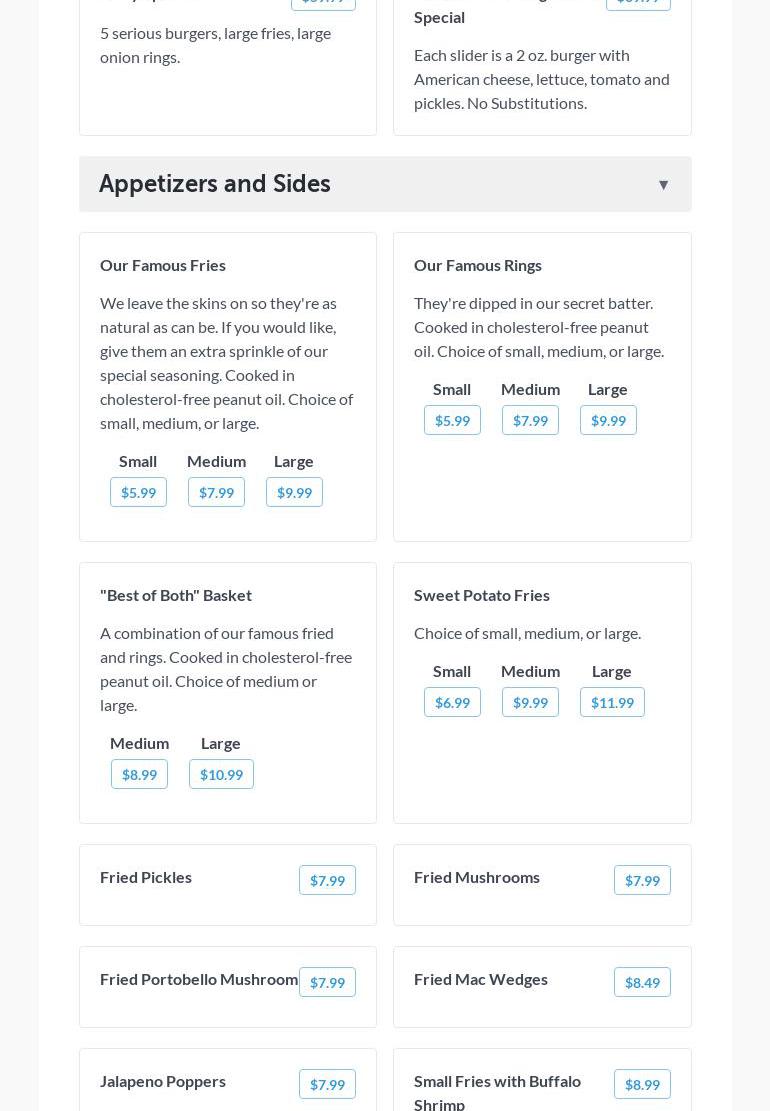Order Fried Mac Wedges at $8.49
Viewport: 770px width, 1111px height.
pyautogui.click(x=642, y=983)
